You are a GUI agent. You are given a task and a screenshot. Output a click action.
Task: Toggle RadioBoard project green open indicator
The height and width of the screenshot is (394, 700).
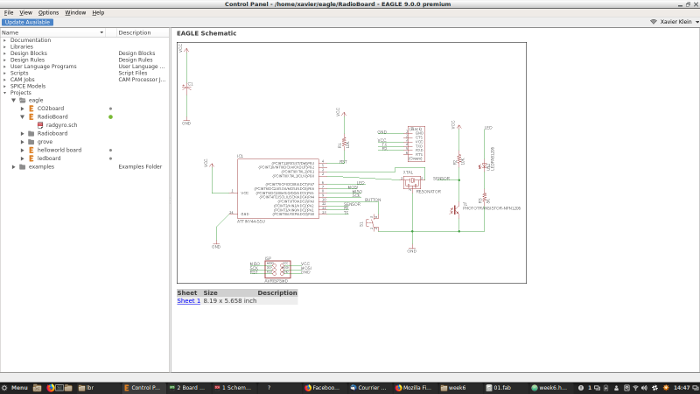click(111, 117)
